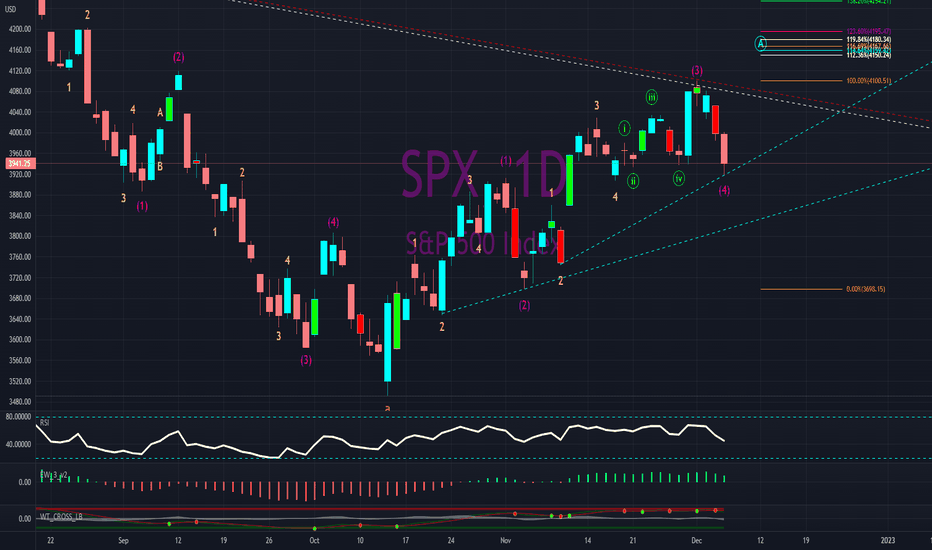Click the 3960.00 price axis label

pos(20,153)
